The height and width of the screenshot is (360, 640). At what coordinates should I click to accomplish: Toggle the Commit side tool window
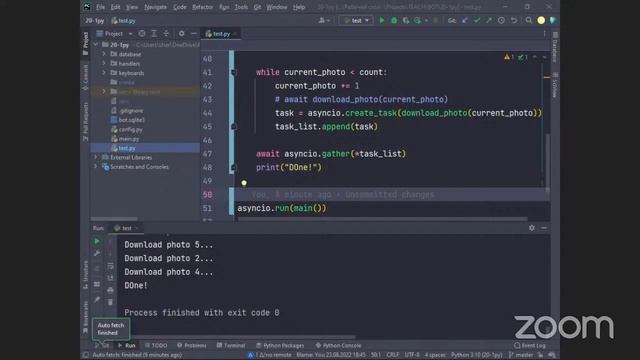(x=85, y=78)
